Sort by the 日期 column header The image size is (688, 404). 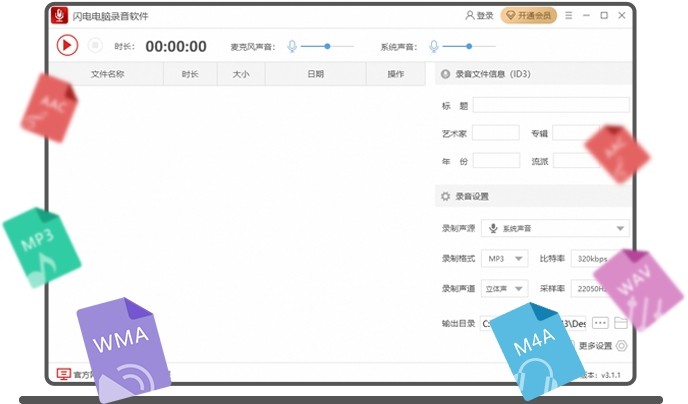click(315, 74)
